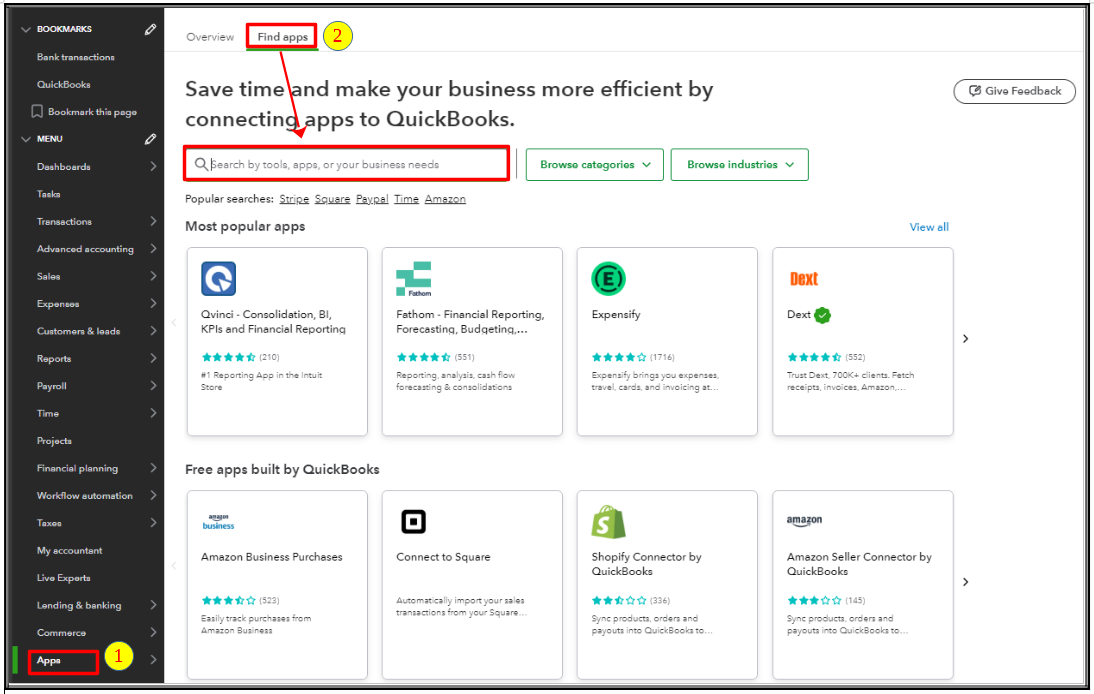Open Connect to Square app title
Viewport: 1094px width, 694px height.
[x=443, y=557]
